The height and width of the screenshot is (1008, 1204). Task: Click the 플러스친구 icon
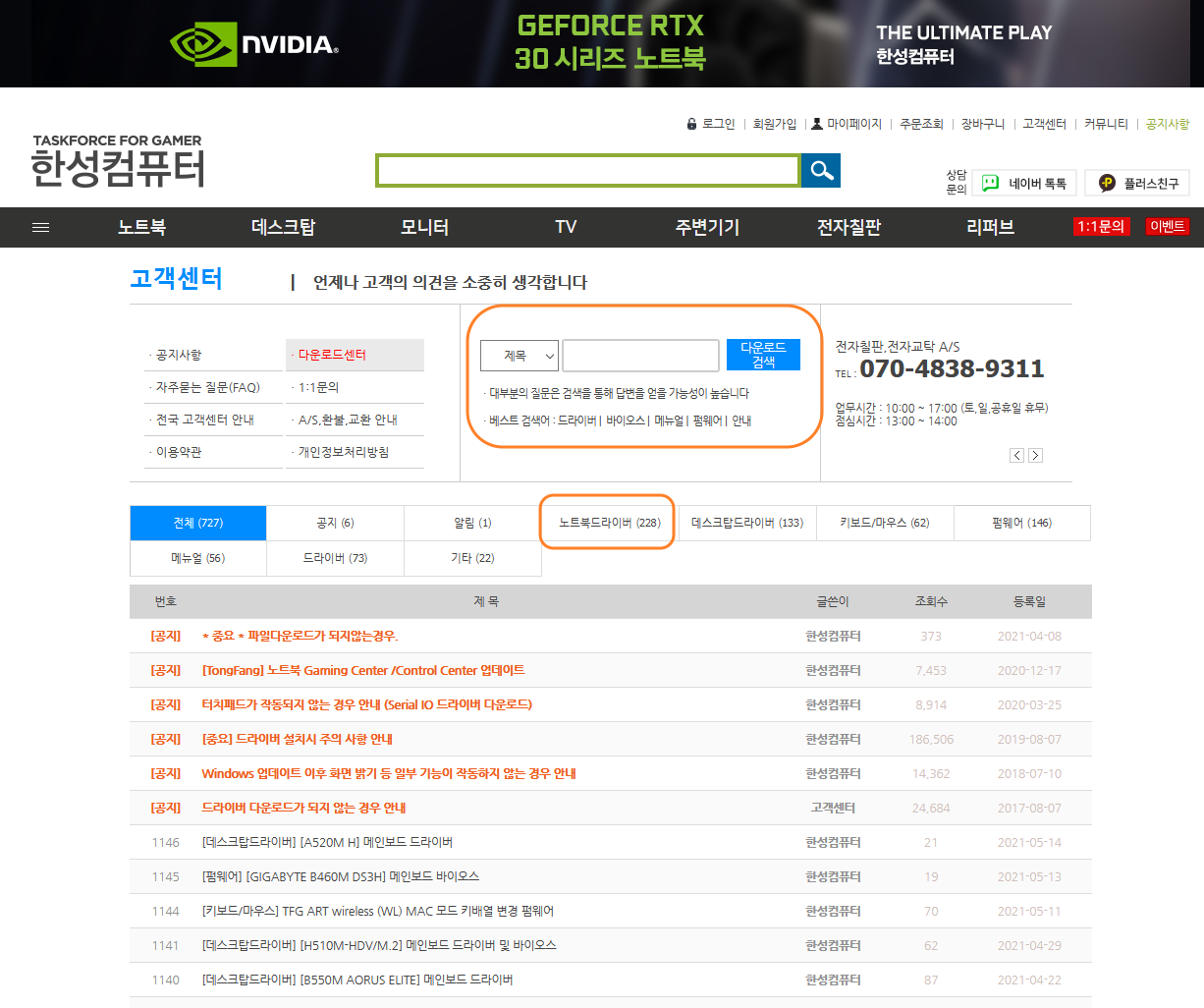click(x=1105, y=183)
